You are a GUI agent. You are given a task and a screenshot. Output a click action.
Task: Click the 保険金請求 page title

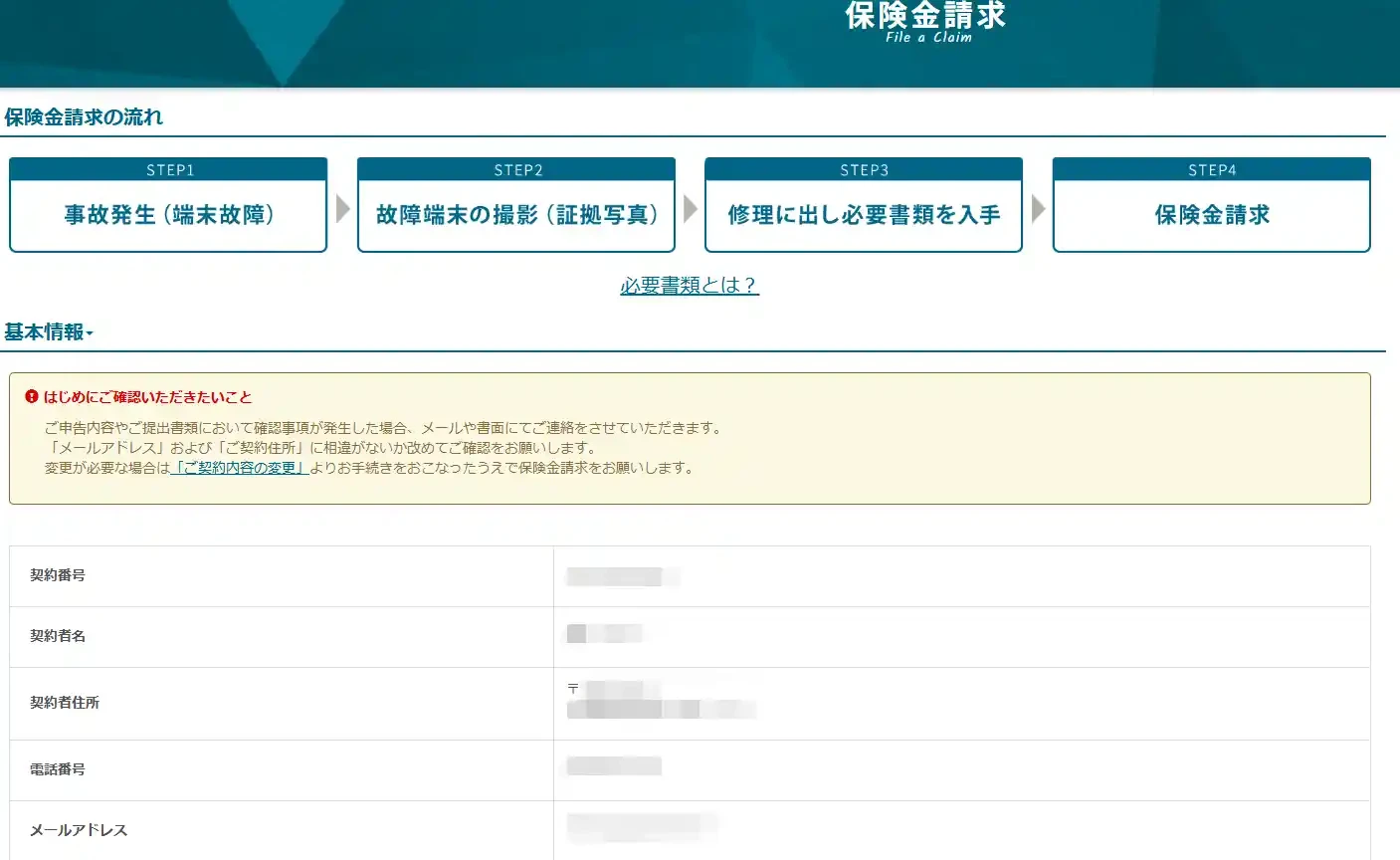926,15
